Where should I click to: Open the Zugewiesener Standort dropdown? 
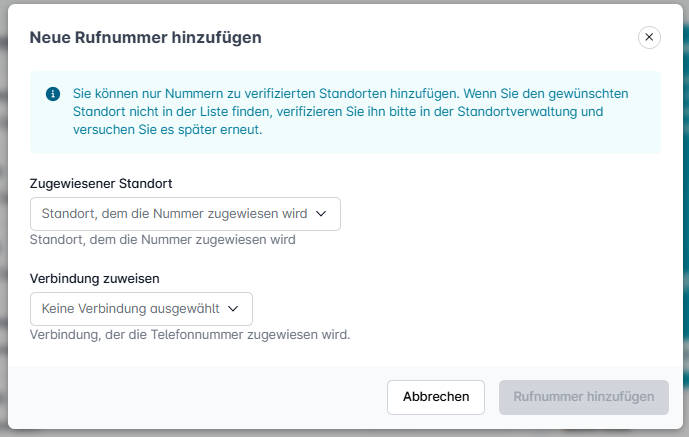coord(185,214)
